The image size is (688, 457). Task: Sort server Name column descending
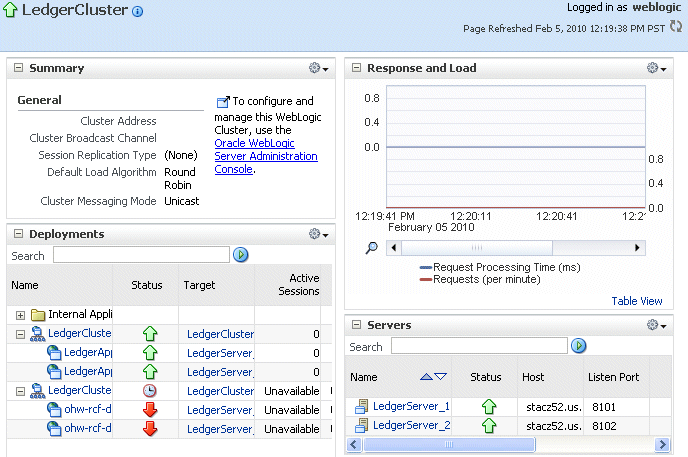pyautogui.click(x=440, y=376)
